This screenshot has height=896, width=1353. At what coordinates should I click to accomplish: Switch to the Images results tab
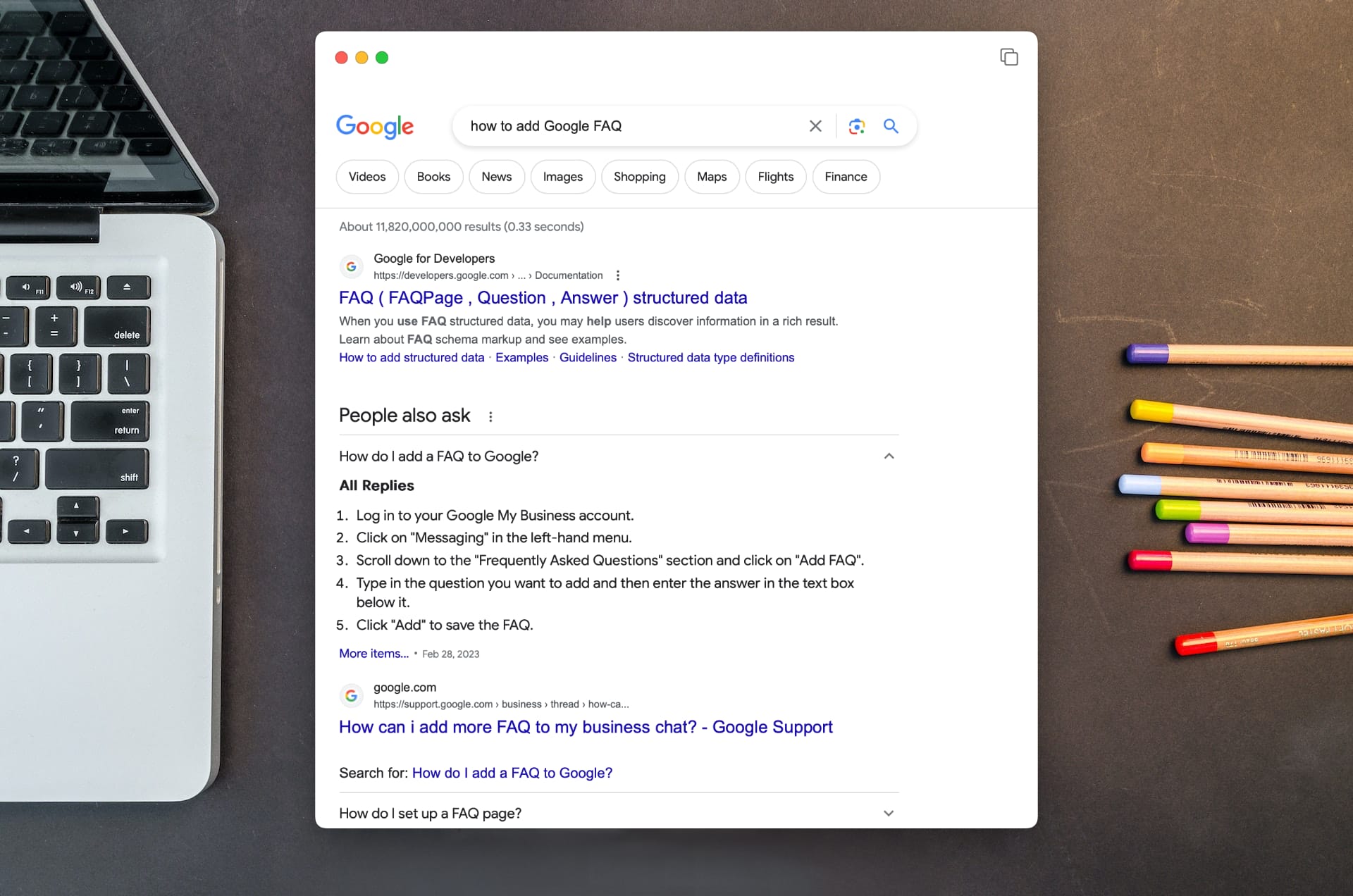(x=562, y=177)
